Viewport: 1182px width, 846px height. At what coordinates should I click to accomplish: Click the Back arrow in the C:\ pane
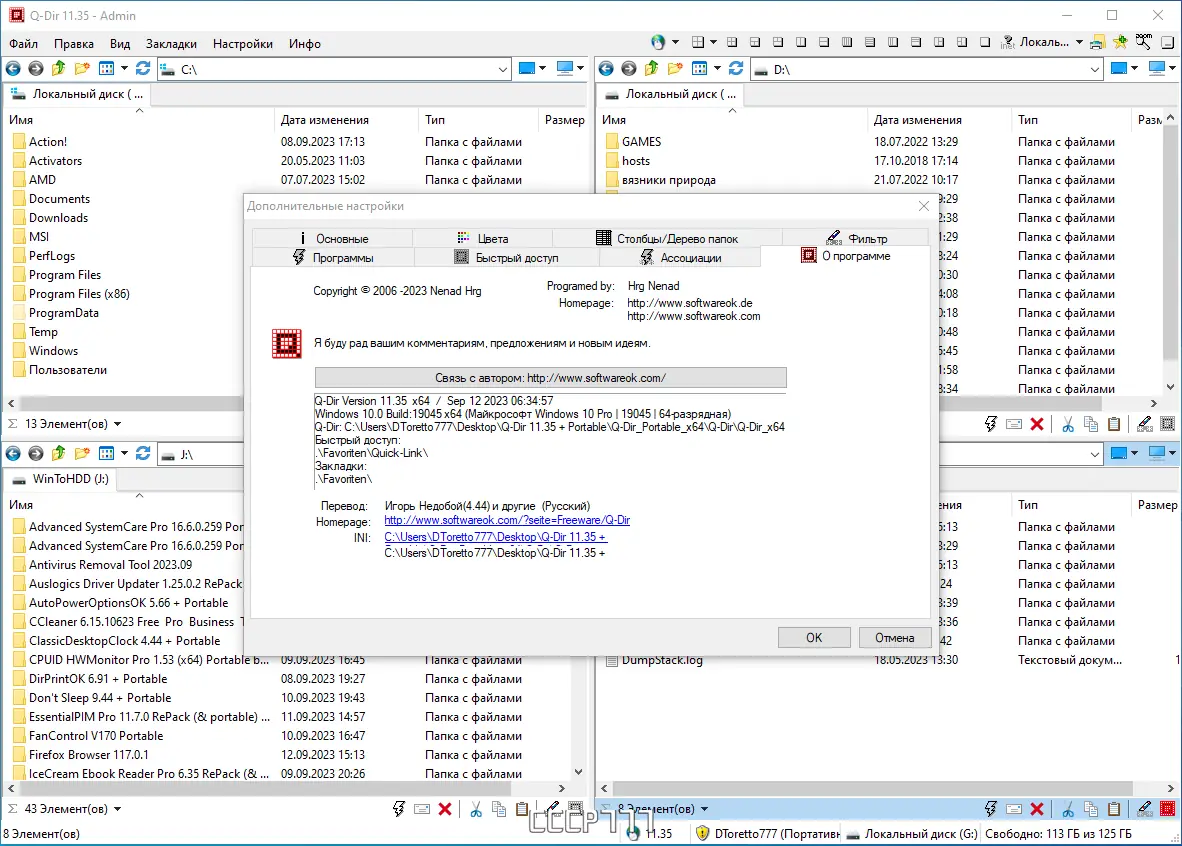click(13, 69)
